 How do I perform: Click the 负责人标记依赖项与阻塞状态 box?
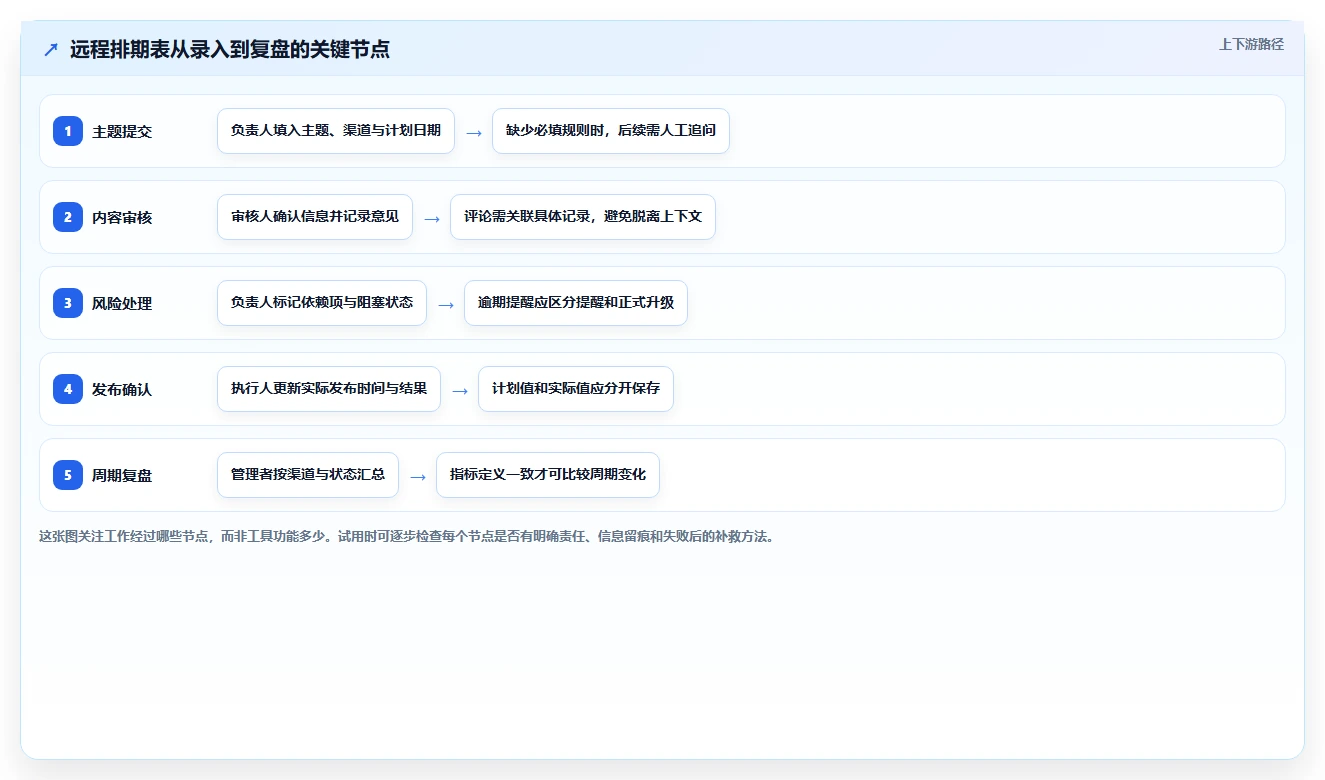[x=322, y=303]
